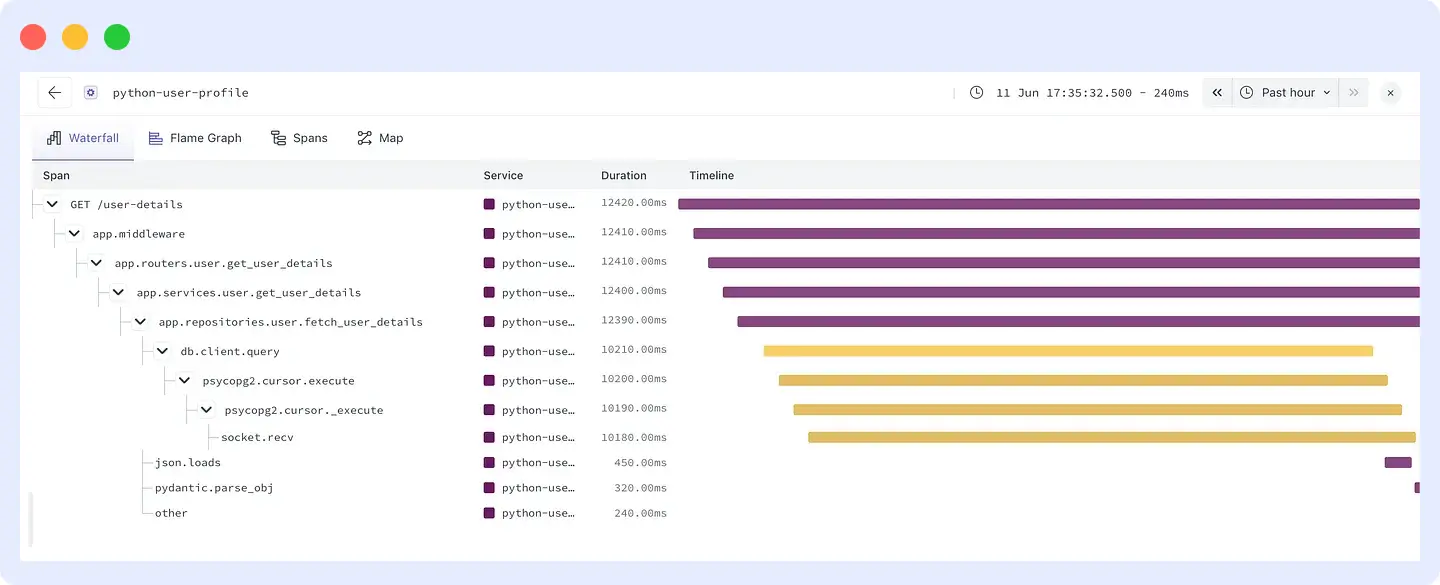The image size is (1440, 585).
Task: Open the Map tab
Action: 380,138
